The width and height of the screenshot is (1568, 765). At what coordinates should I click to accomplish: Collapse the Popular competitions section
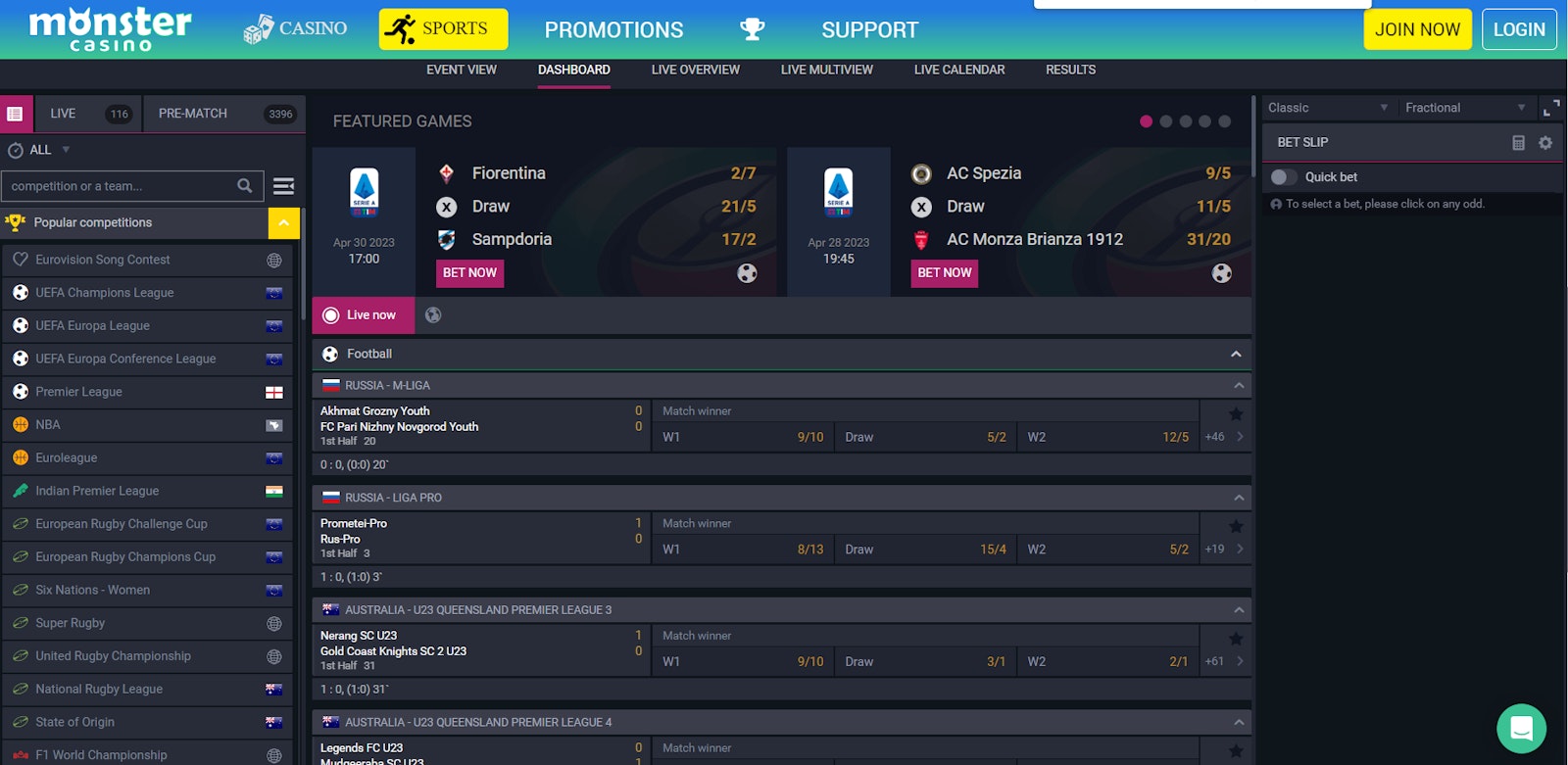tap(283, 223)
